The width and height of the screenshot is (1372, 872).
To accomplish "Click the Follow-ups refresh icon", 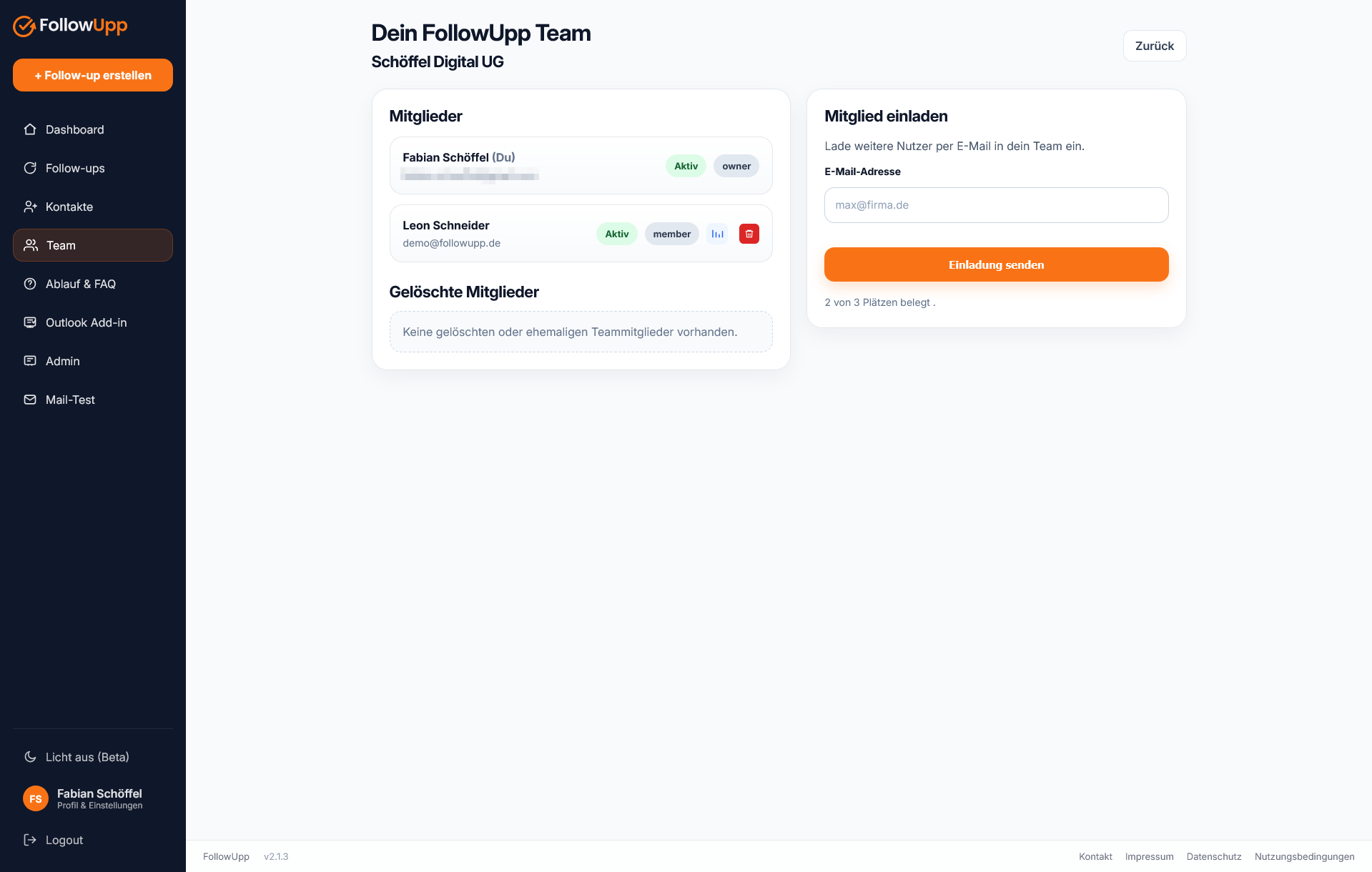I will (30, 168).
